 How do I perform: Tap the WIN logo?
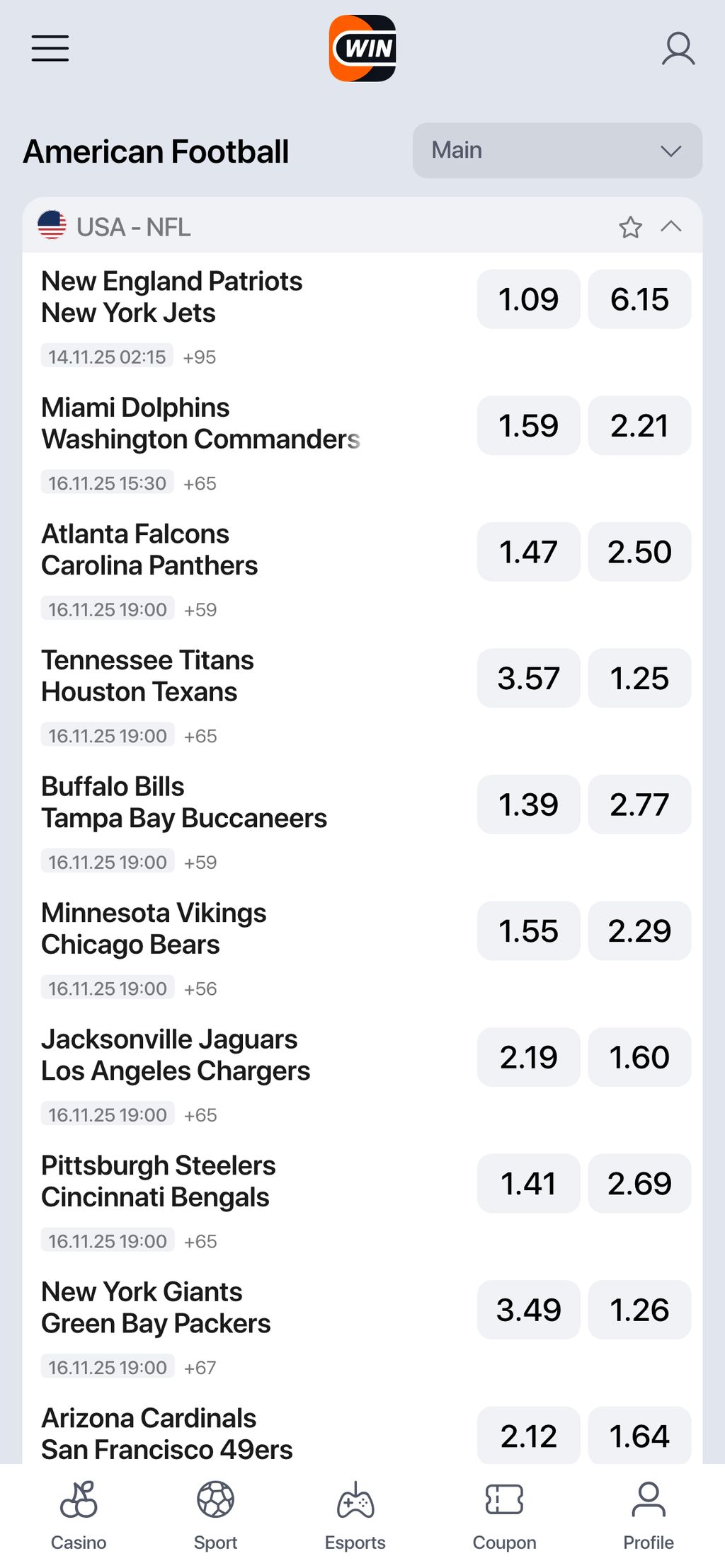point(362,48)
